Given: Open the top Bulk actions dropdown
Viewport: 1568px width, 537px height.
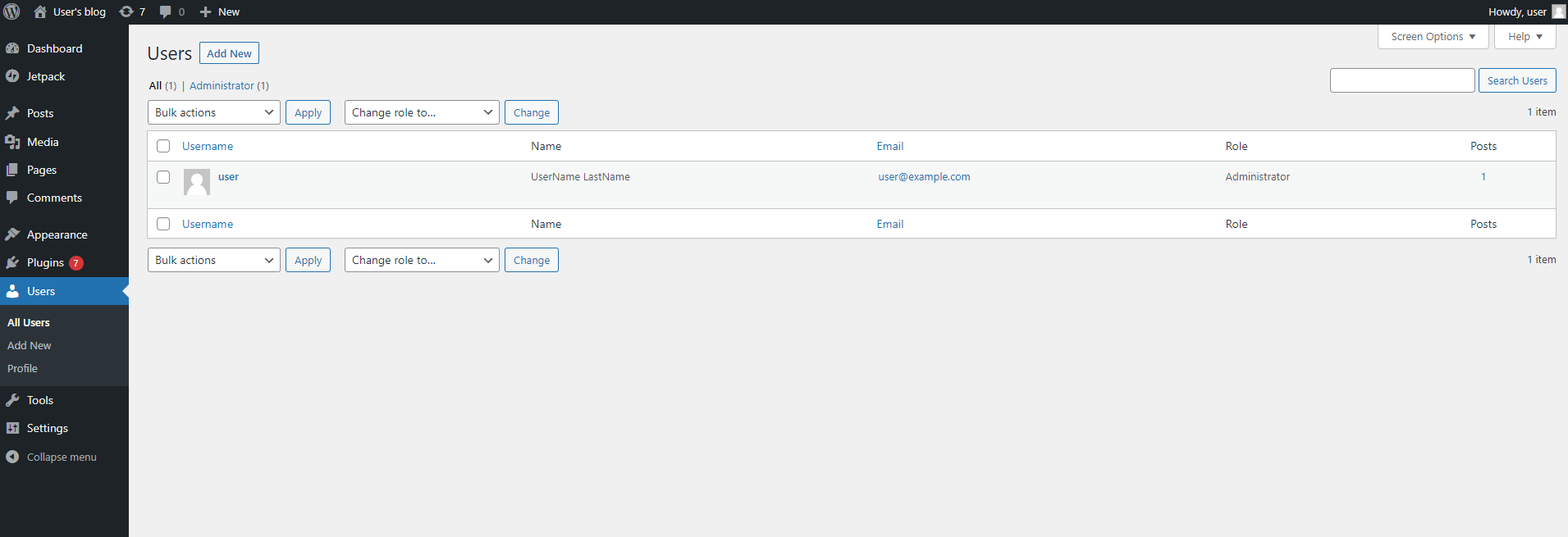Looking at the screenshot, I should [214, 112].
